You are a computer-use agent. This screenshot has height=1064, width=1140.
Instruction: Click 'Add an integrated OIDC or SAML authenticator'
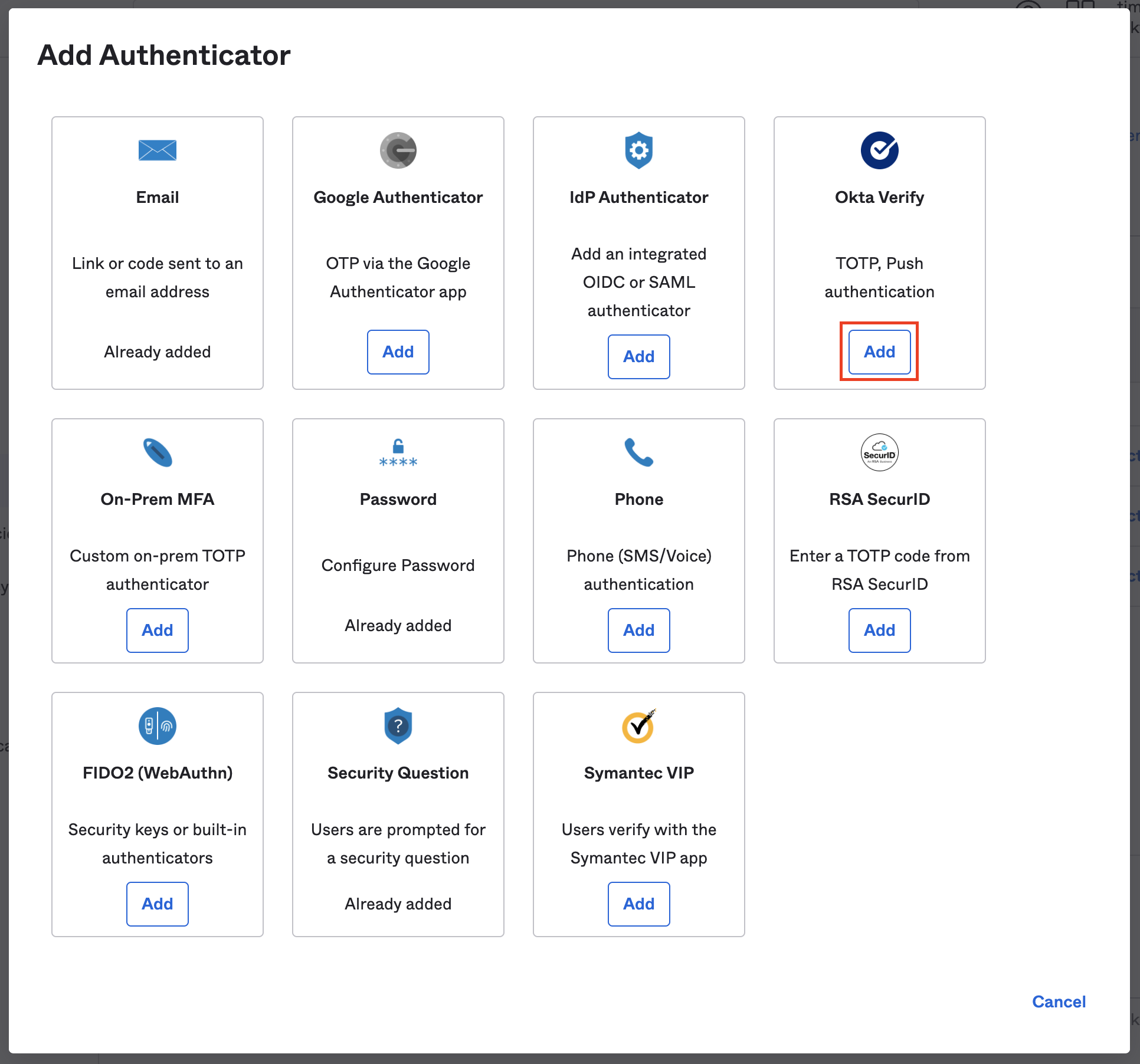tap(639, 283)
